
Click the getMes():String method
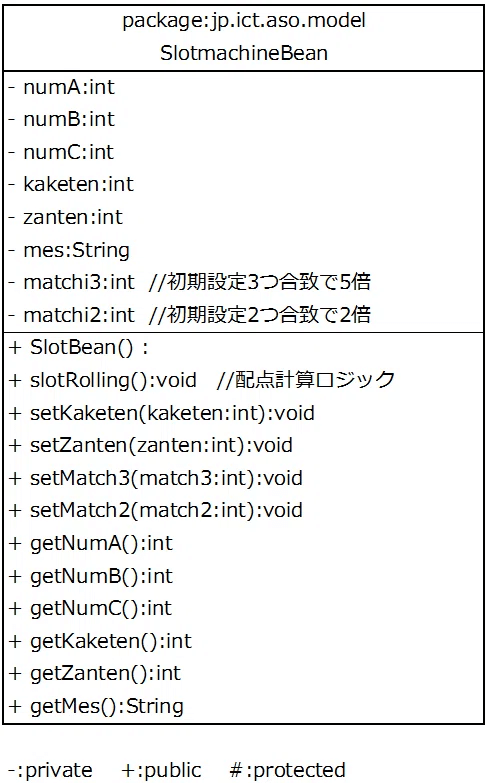tap(96, 706)
